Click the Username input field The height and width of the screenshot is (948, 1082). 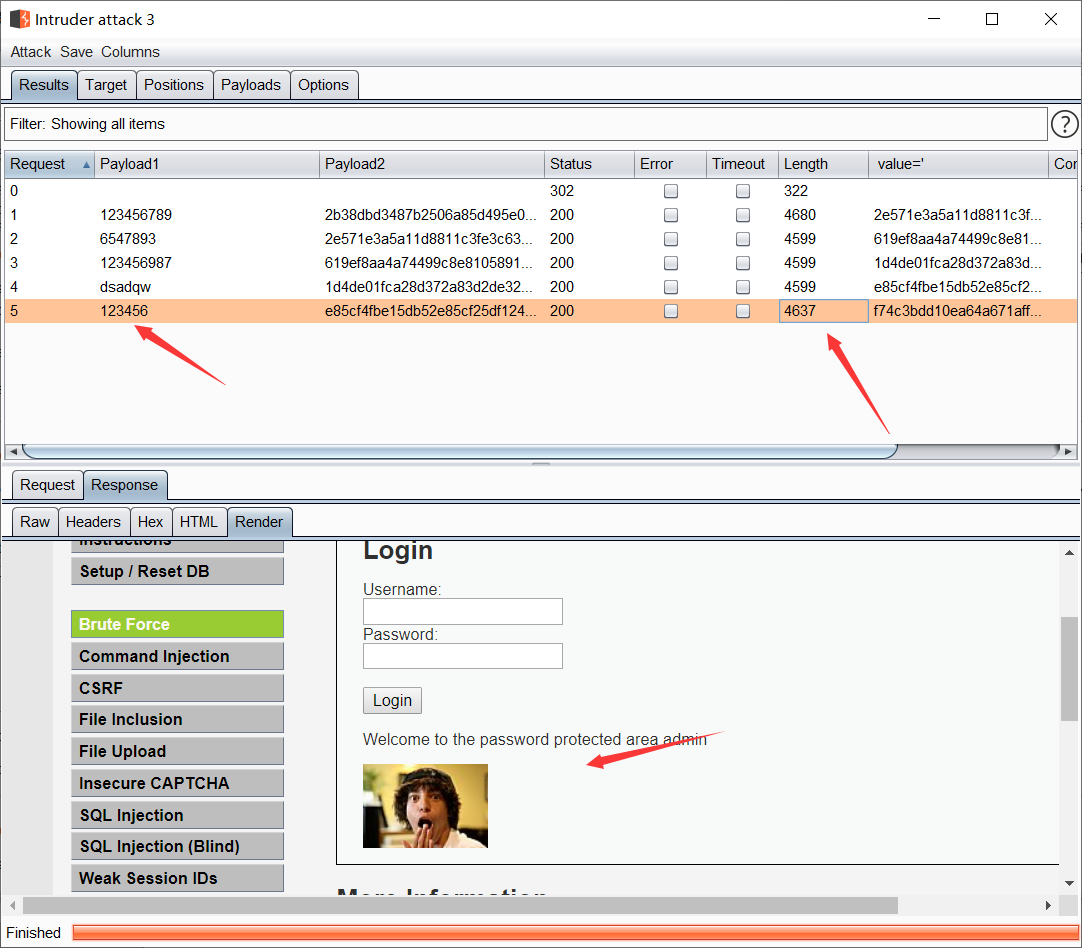tap(462, 612)
